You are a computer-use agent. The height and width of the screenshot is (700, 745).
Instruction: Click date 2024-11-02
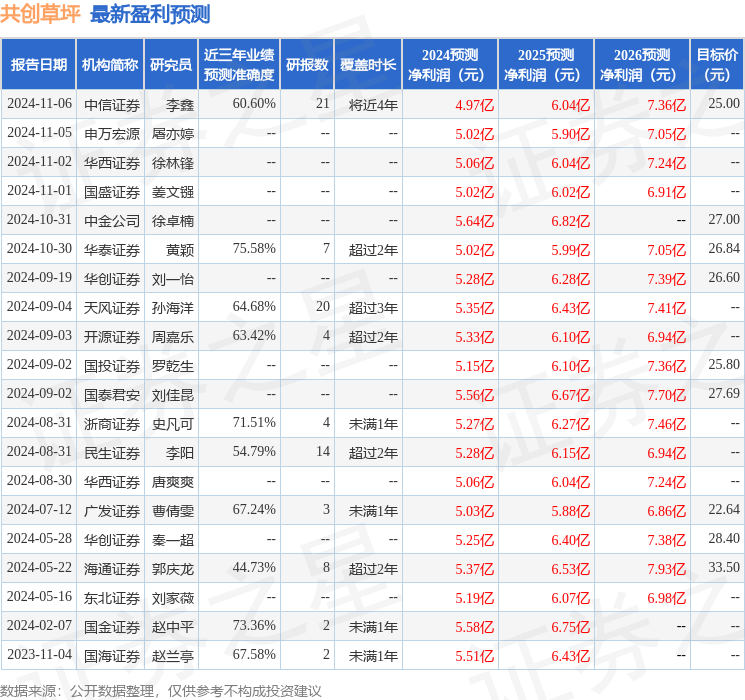39,162
